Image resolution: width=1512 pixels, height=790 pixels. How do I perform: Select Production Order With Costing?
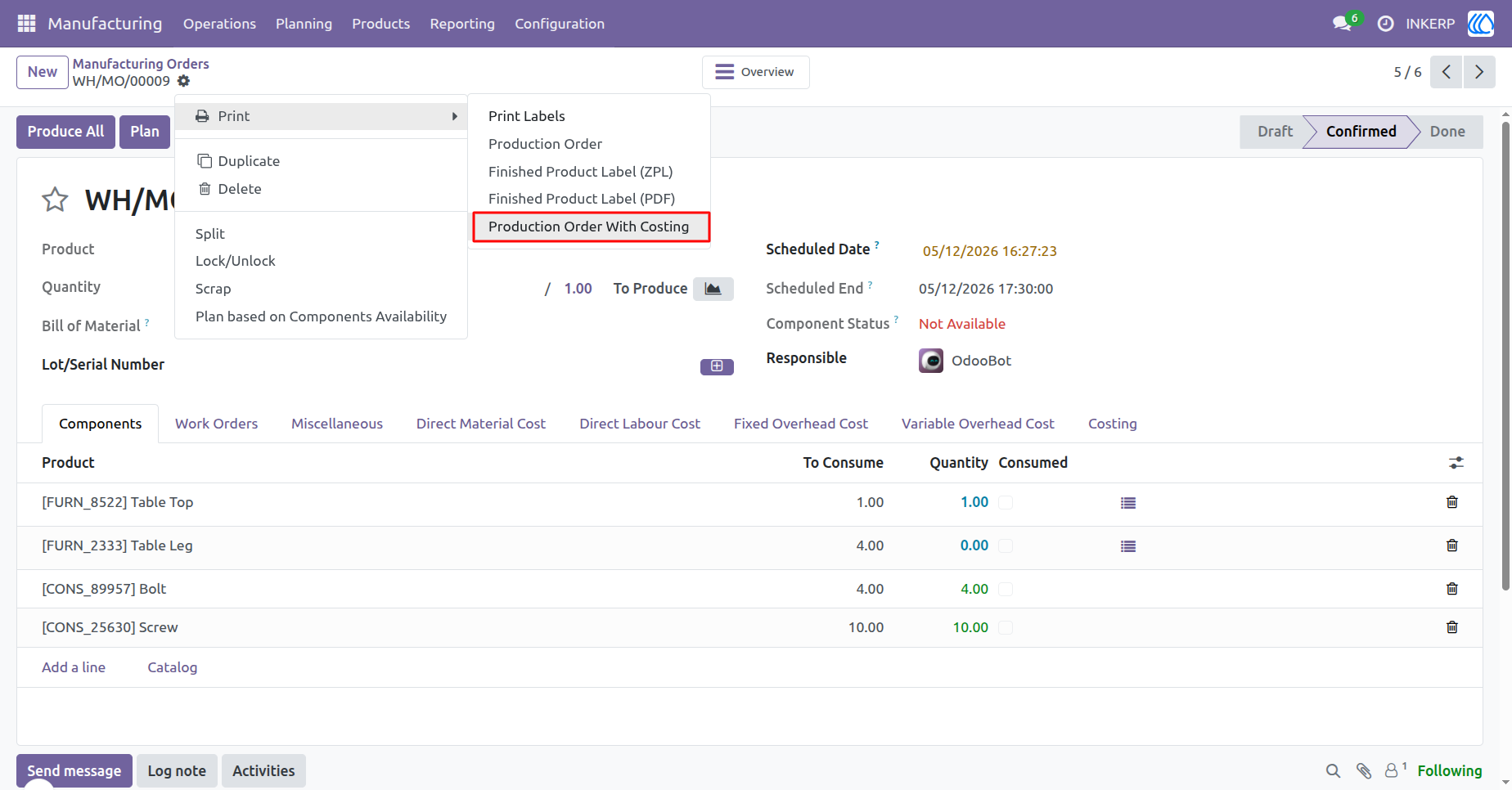pyautogui.click(x=591, y=227)
